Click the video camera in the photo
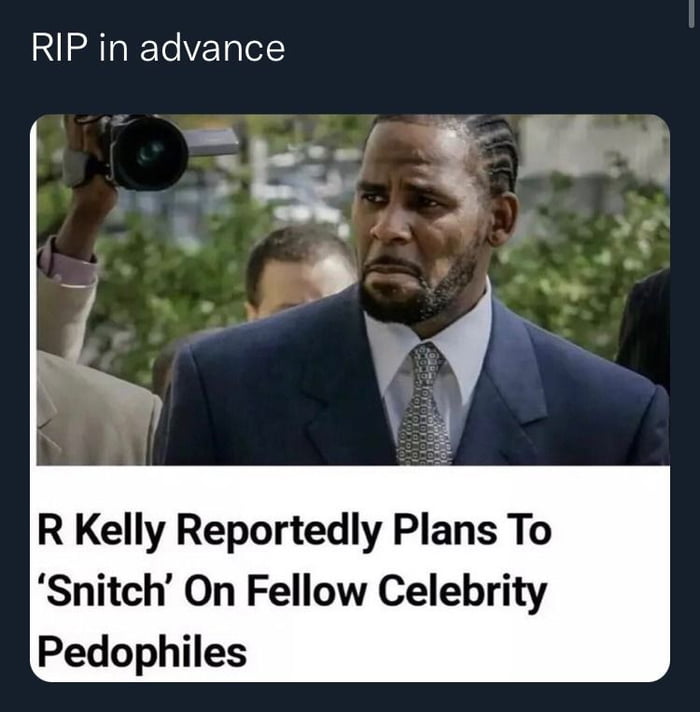 click(150, 152)
